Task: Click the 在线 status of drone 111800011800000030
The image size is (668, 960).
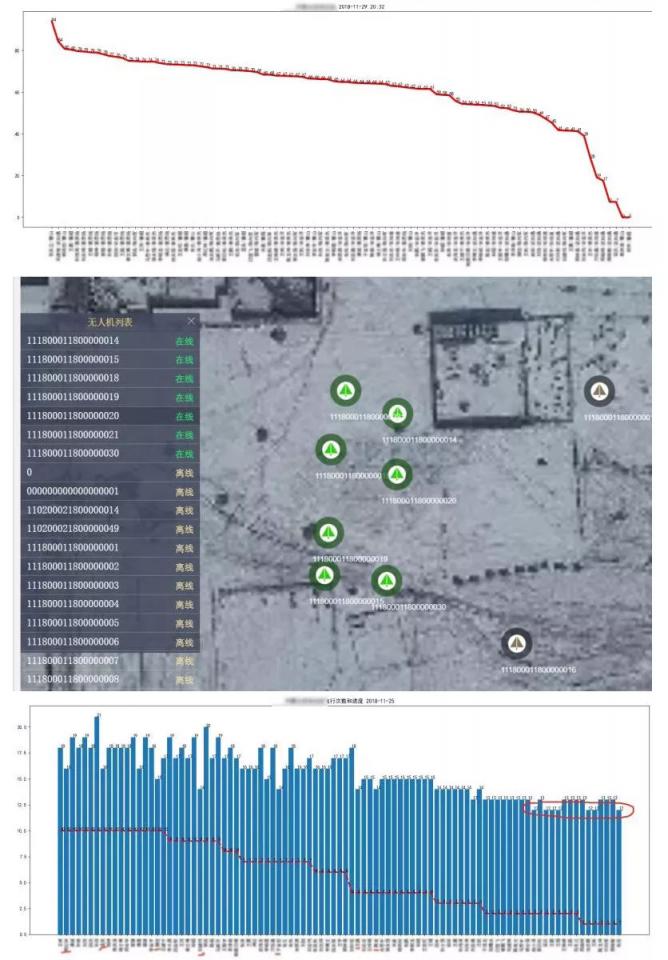Action: [184, 454]
